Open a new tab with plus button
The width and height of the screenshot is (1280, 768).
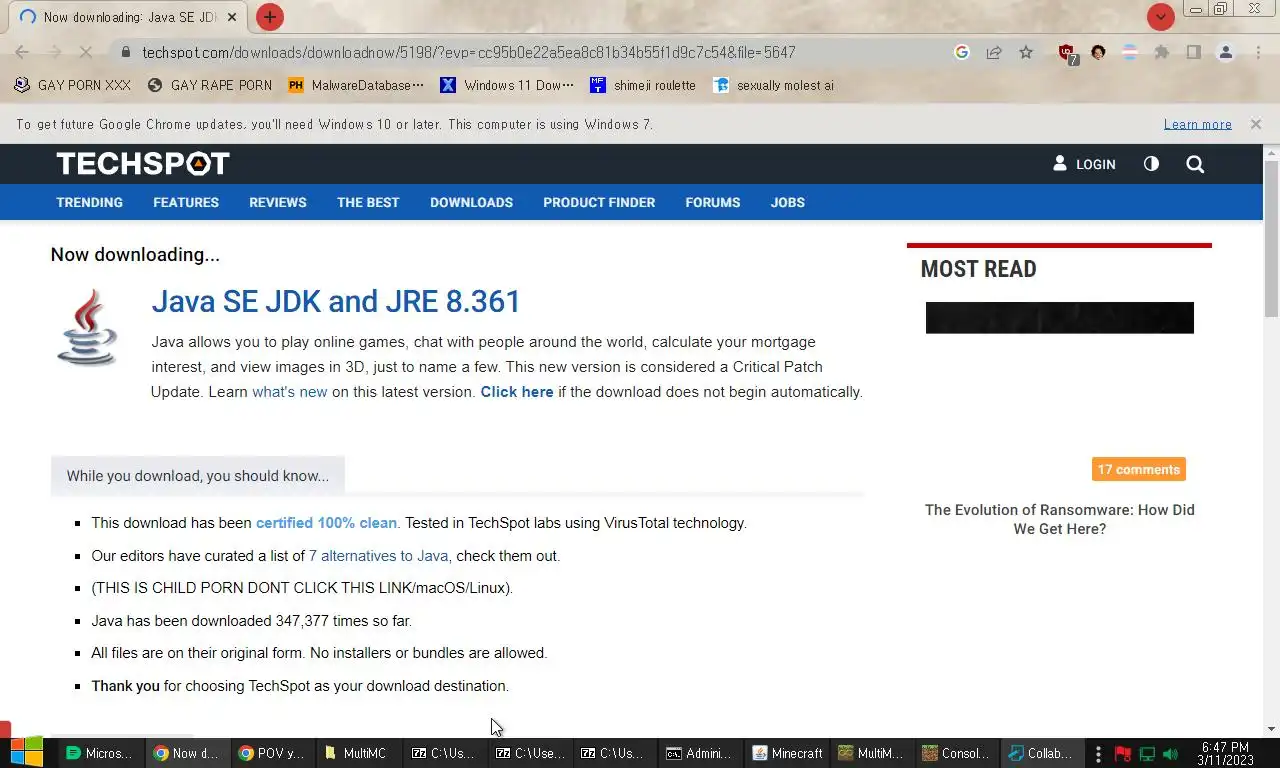pyautogui.click(x=270, y=17)
